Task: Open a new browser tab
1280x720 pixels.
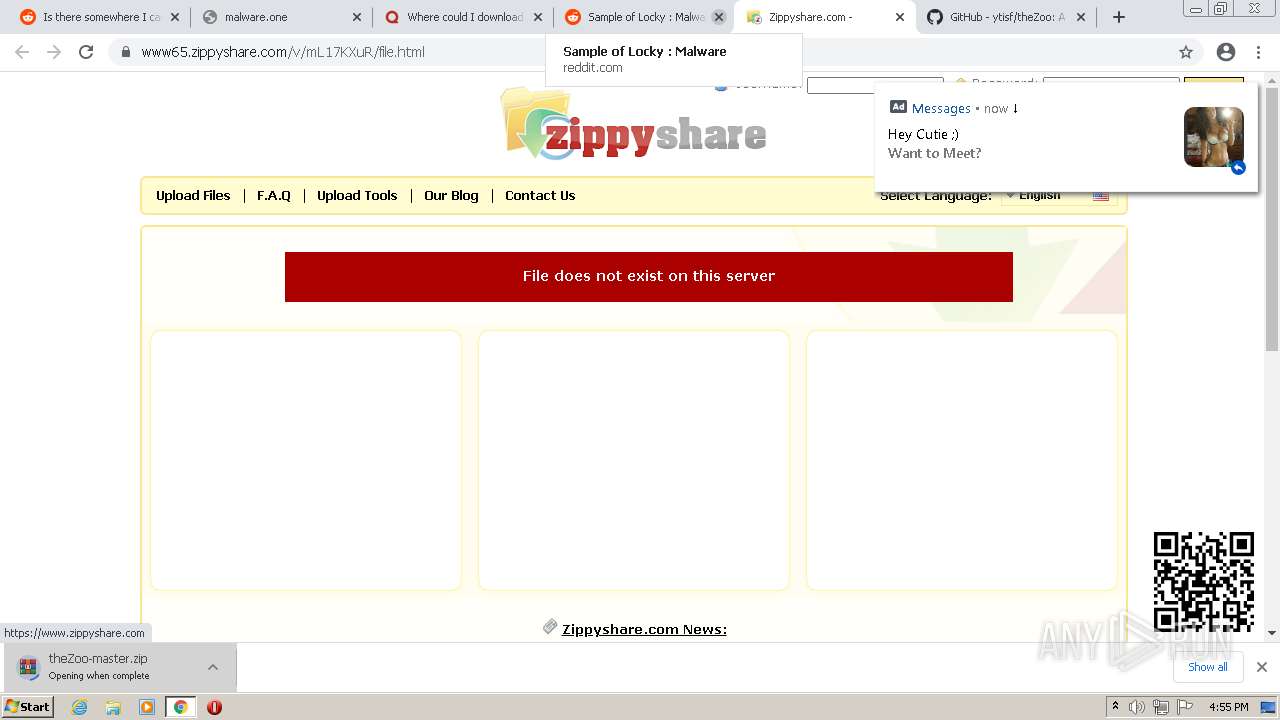Action: (x=1119, y=17)
